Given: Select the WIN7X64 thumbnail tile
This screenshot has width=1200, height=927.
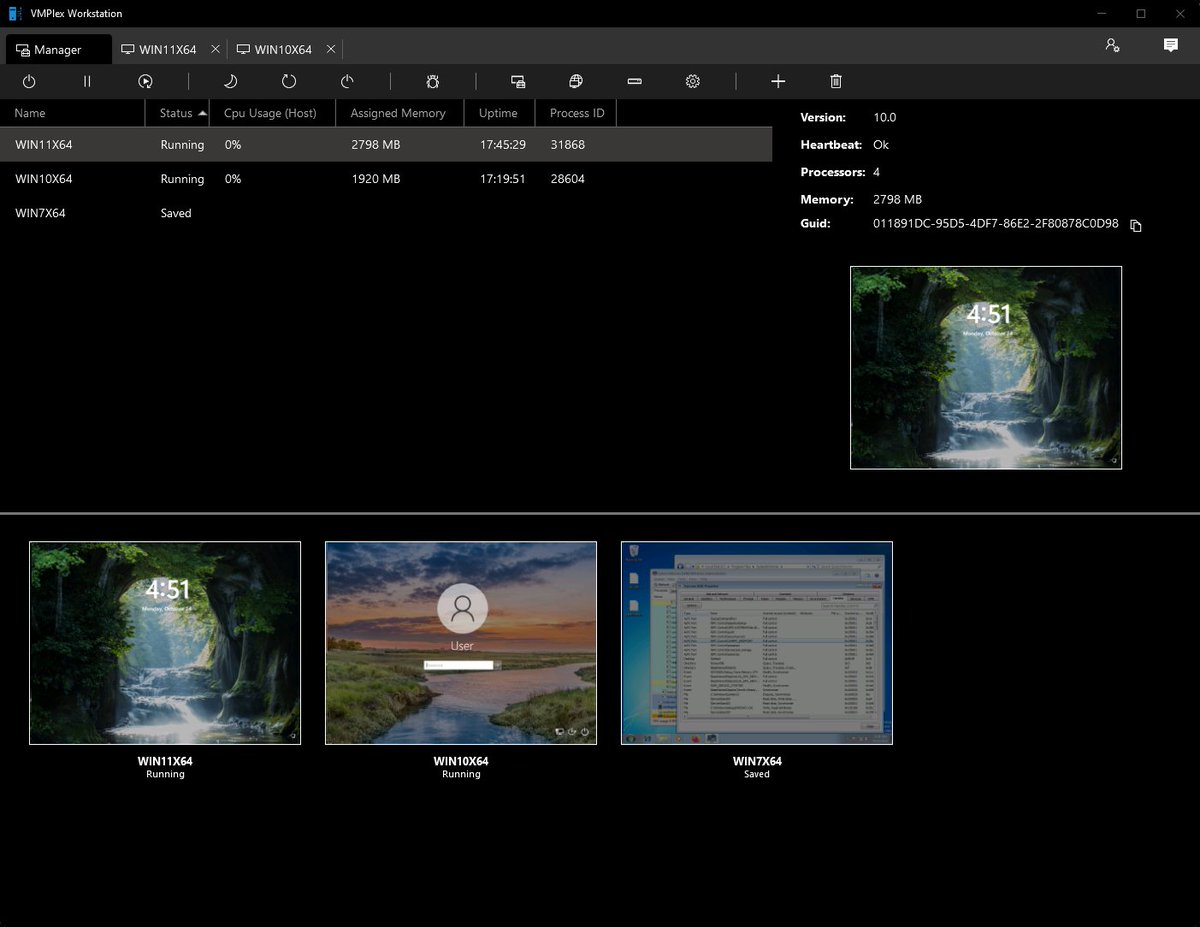Looking at the screenshot, I should [x=757, y=643].
